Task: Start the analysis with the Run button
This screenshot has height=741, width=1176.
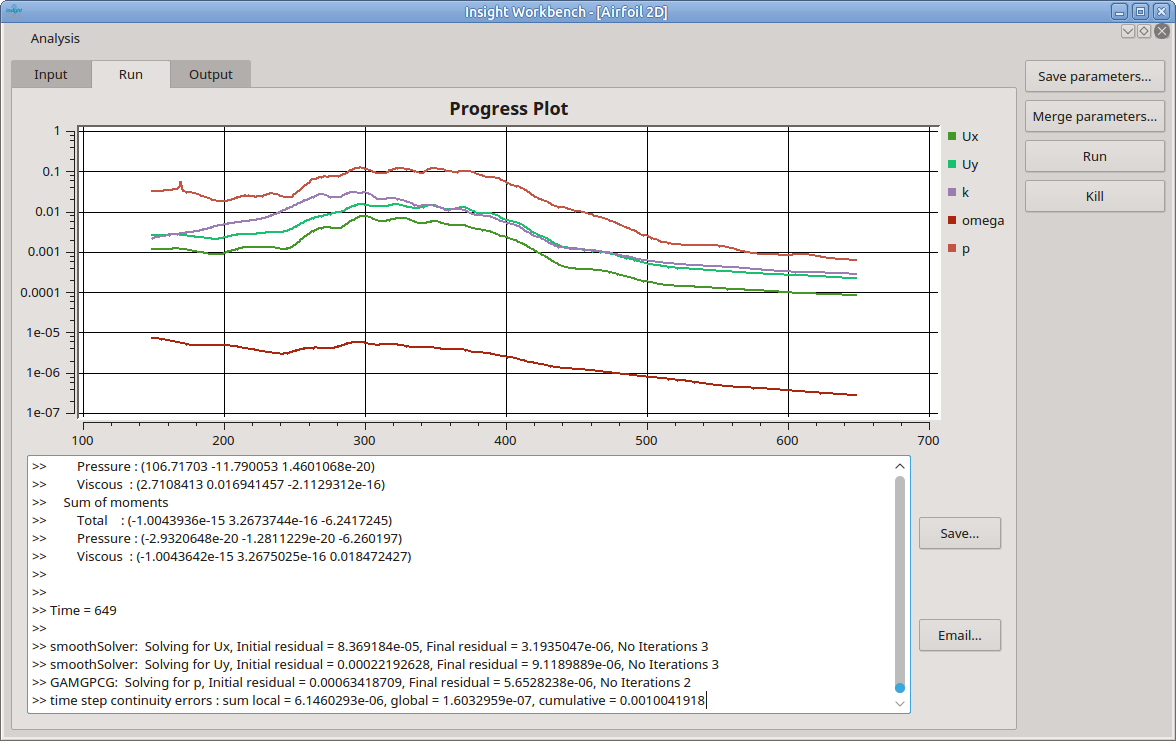Action: [x=1094, y=157]
